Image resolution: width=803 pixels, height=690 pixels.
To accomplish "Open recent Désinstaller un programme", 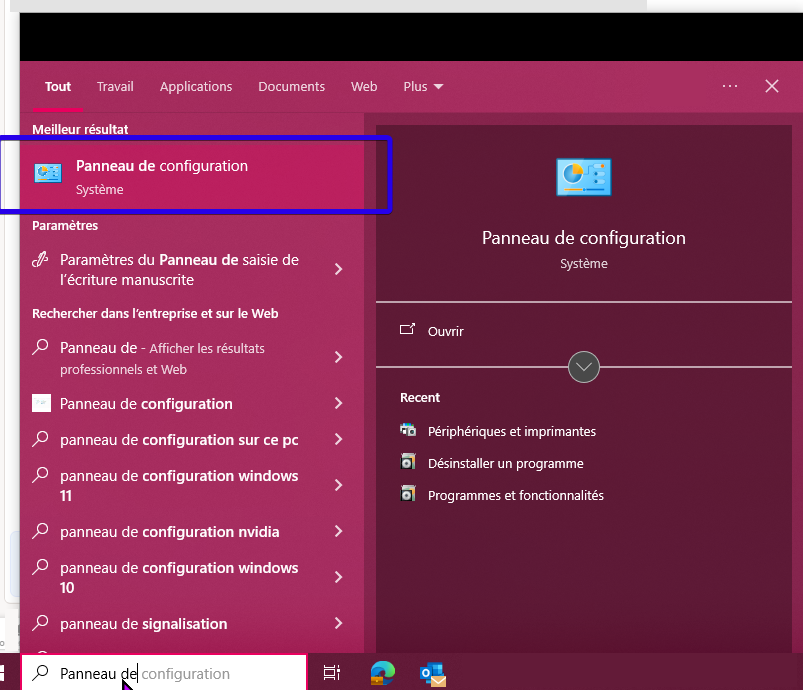I will [505, 464].
